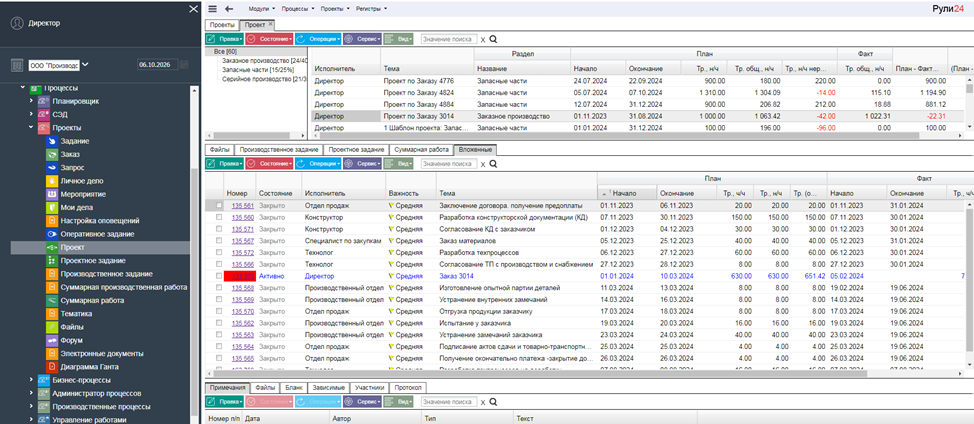Expand Бизнес-процессы tree node
974x424 pixels.
coord(31,380)
